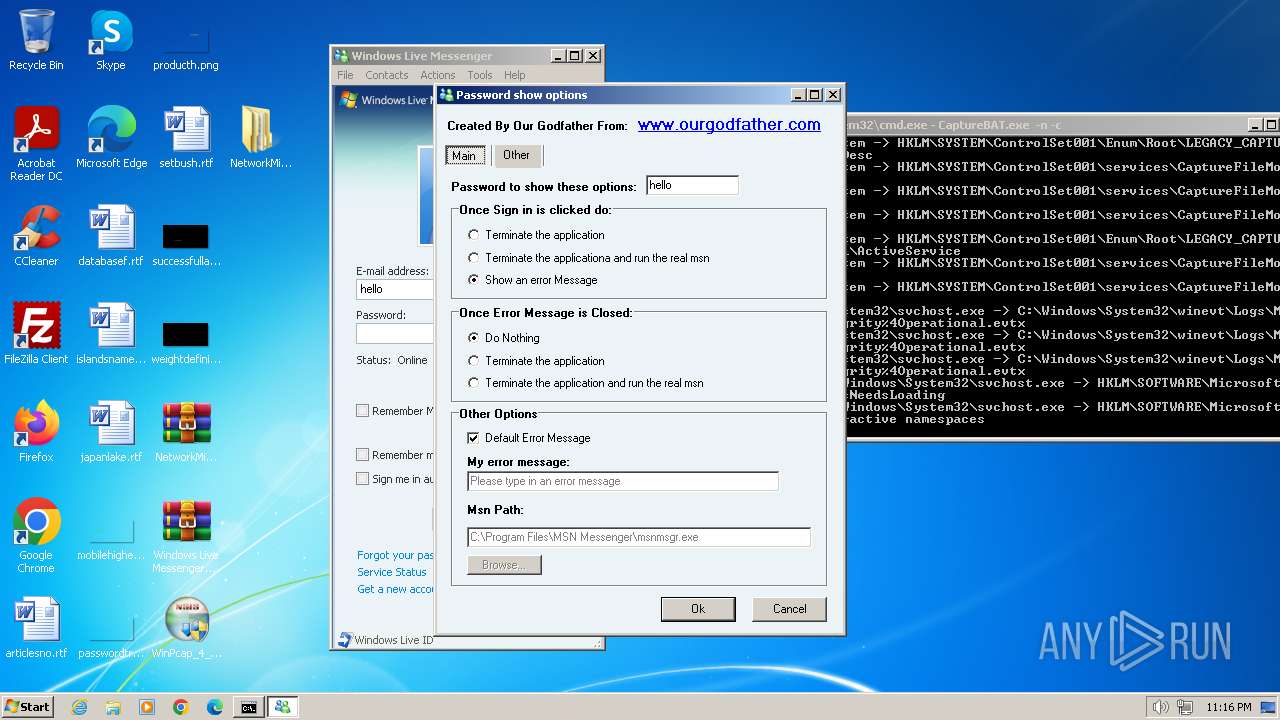Launch Google Chrome desktop shortcut

(x=36, y=536)
